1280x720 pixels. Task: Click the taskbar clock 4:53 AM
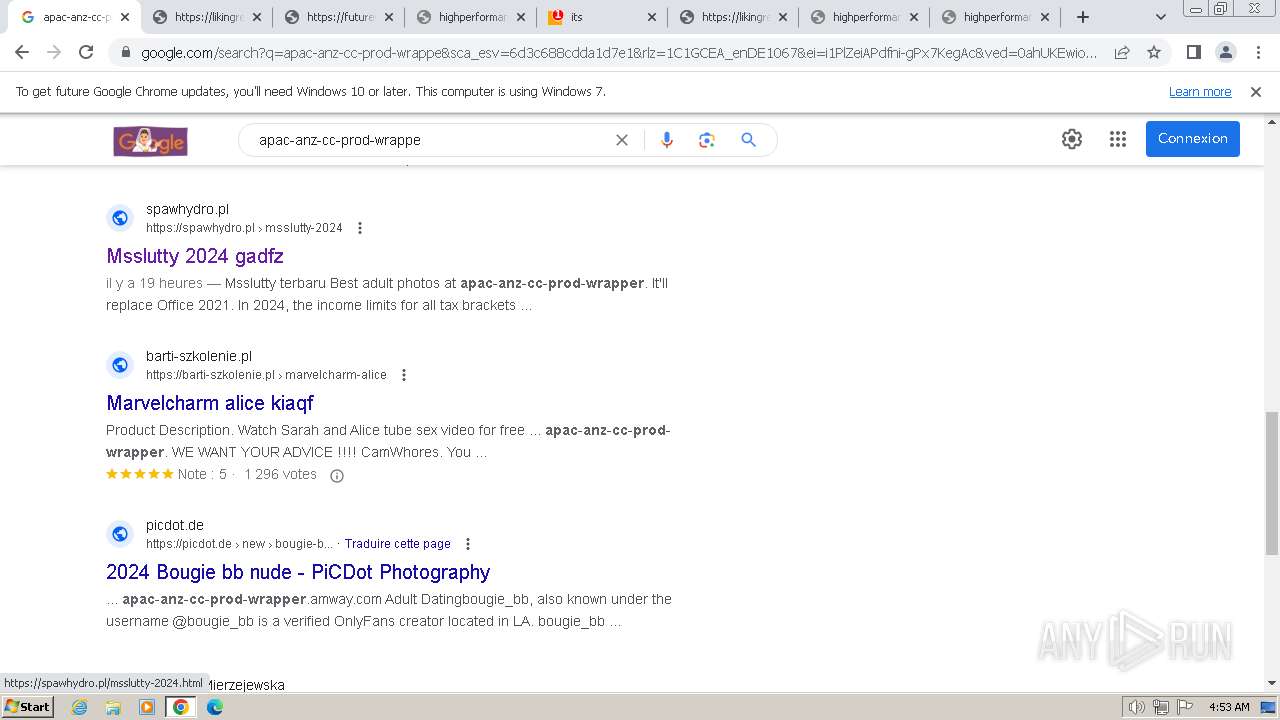(x=1229, y=707)
